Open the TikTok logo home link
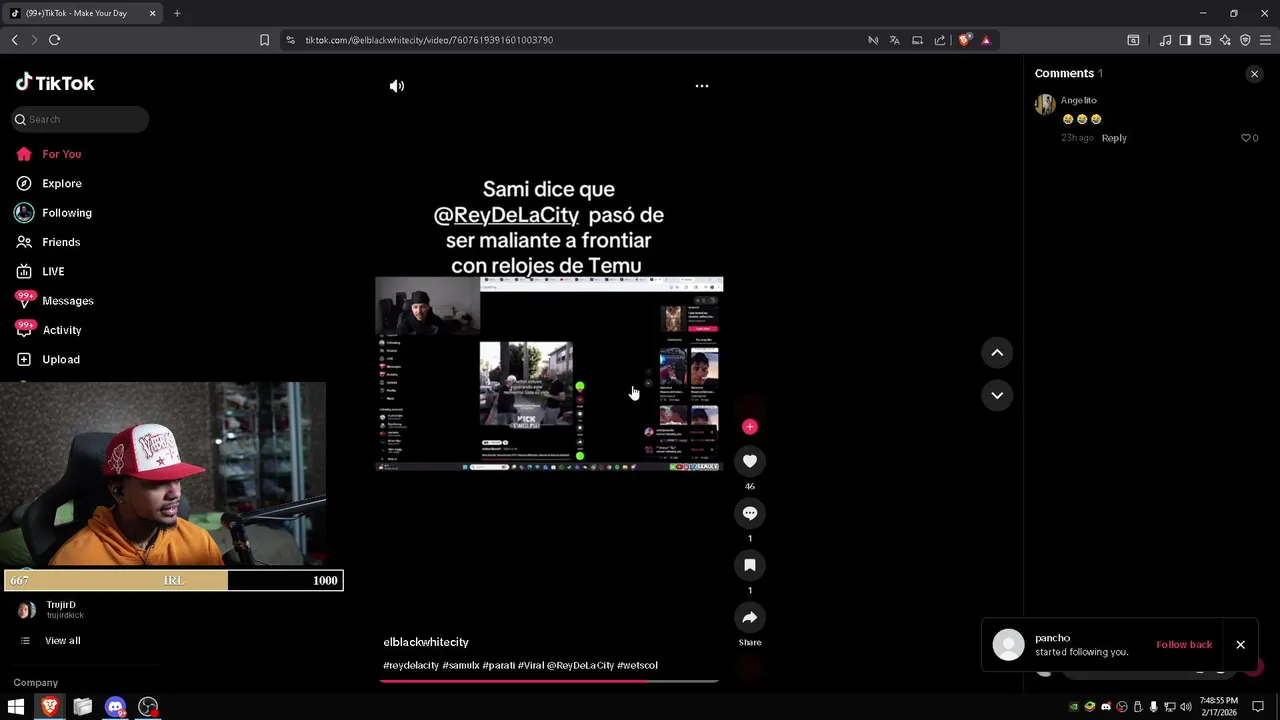The image size is (1280, 720). pyautogui.click(x=55, y=83)
